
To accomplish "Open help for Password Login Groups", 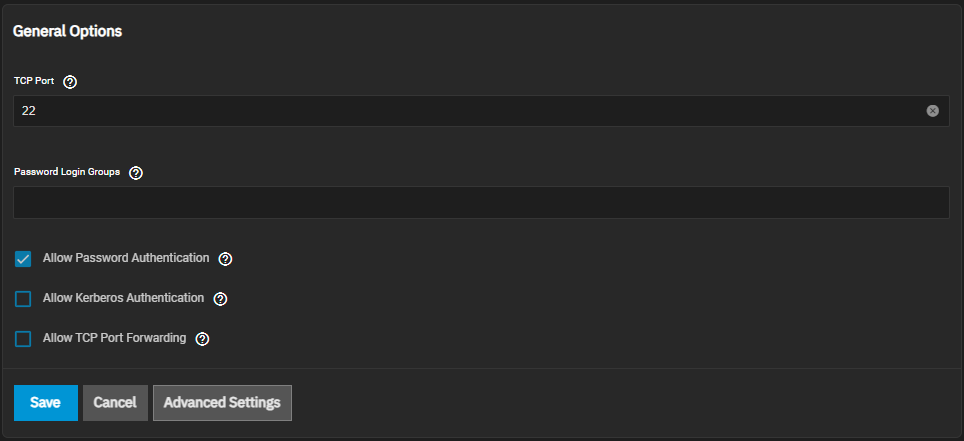I will point(136,172).
